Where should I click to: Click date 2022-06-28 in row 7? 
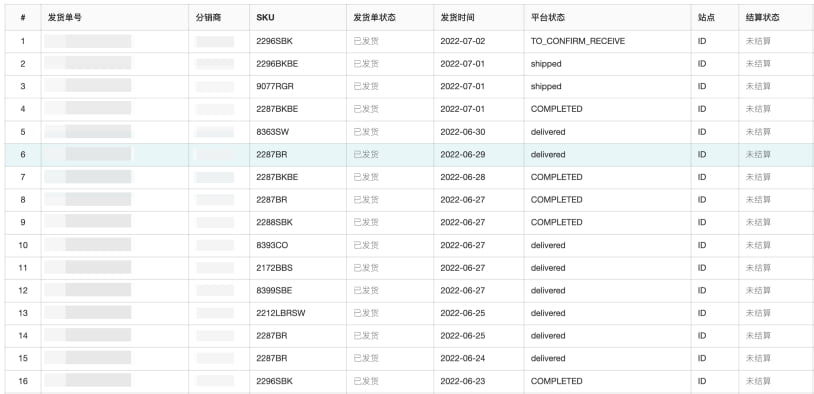pyautogui.click(x=463, y=177)
